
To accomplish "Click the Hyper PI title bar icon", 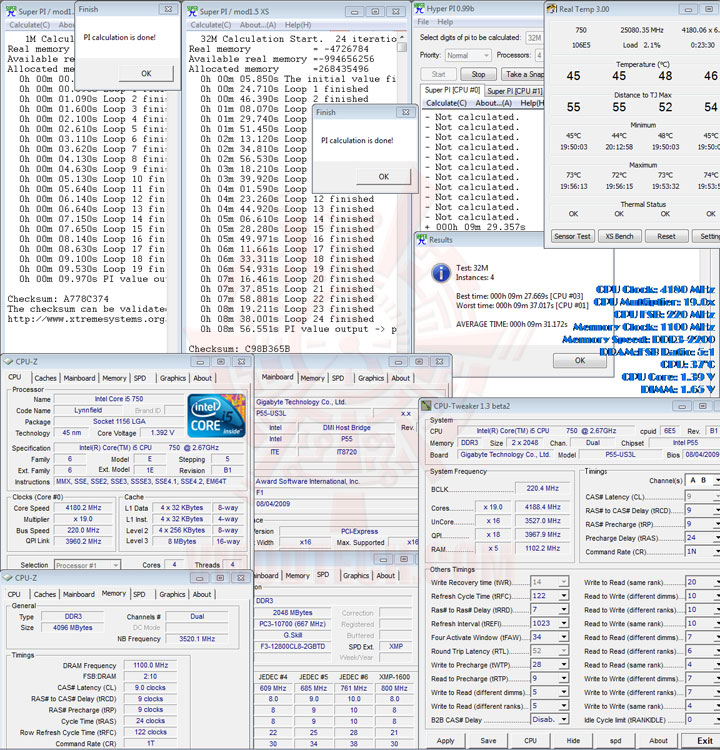I will [420, 8].
